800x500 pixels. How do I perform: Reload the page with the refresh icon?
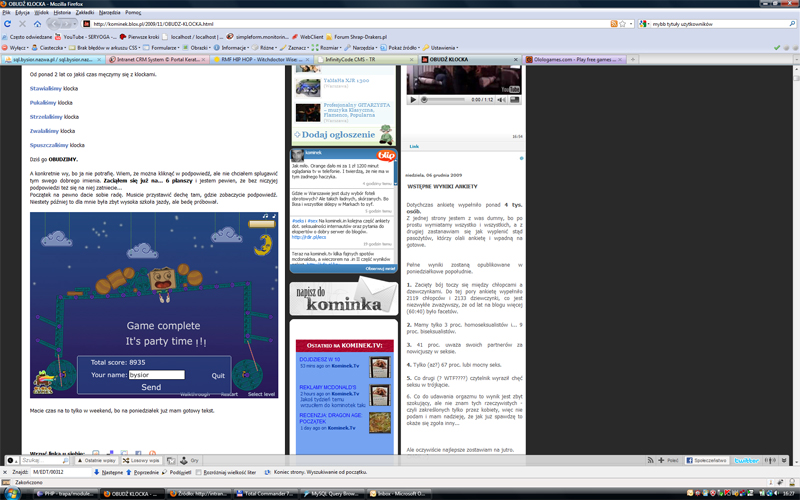pyautogui.click(x=7, y=24)
